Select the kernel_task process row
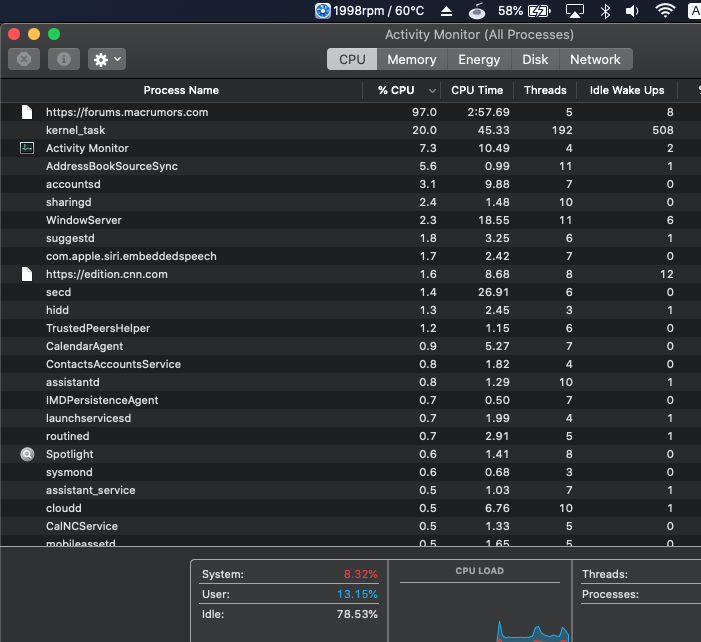 pyautogui.click(x=350, y=130)
